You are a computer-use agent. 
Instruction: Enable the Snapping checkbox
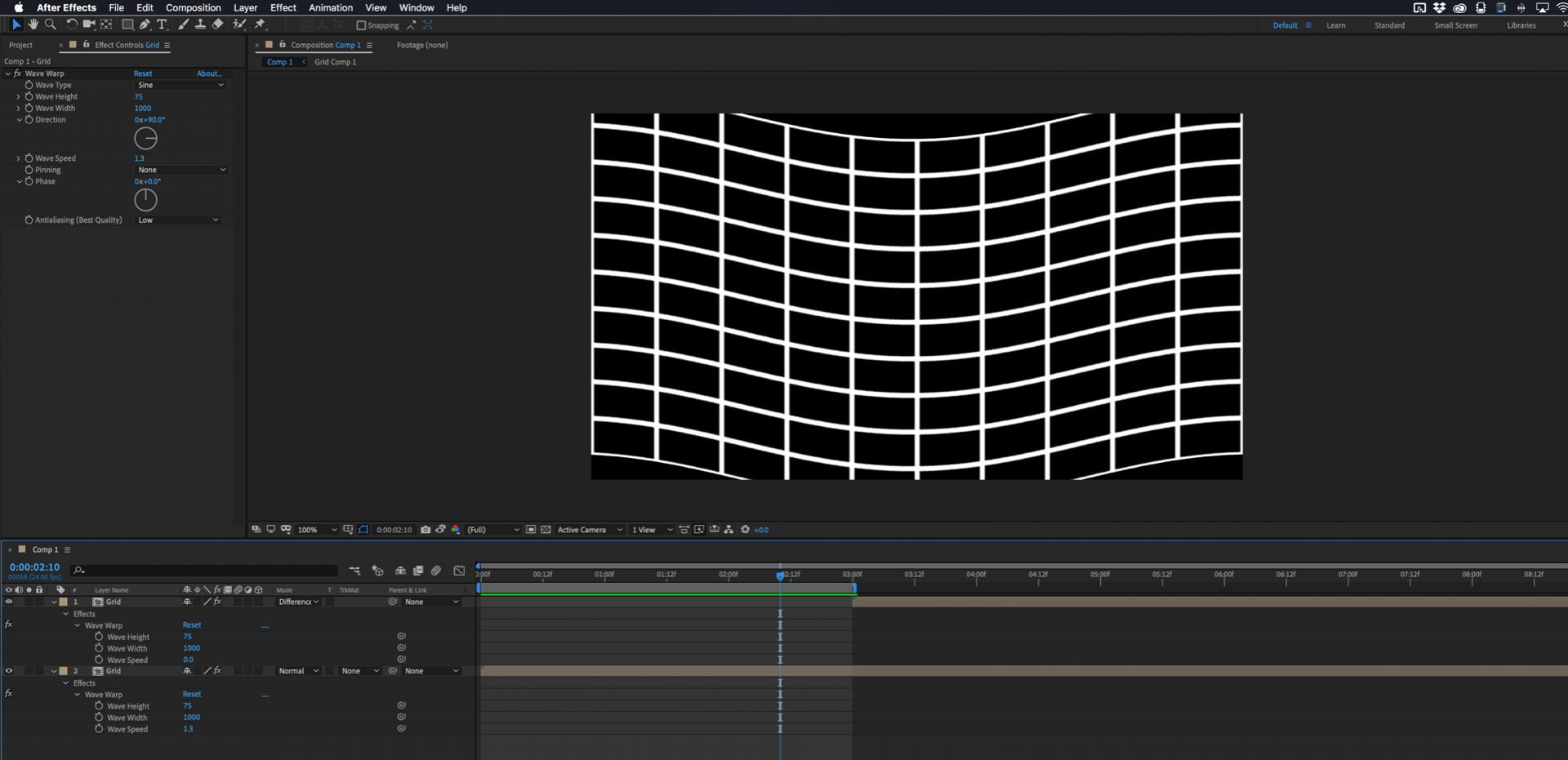(361, 25)
